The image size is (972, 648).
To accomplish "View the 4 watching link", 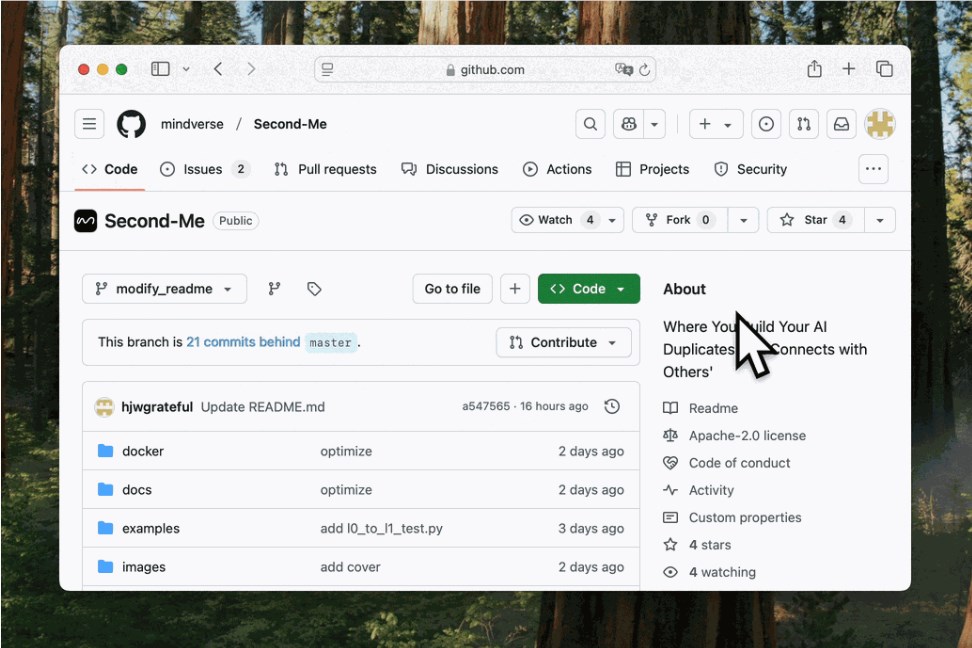I will [710, 572].
